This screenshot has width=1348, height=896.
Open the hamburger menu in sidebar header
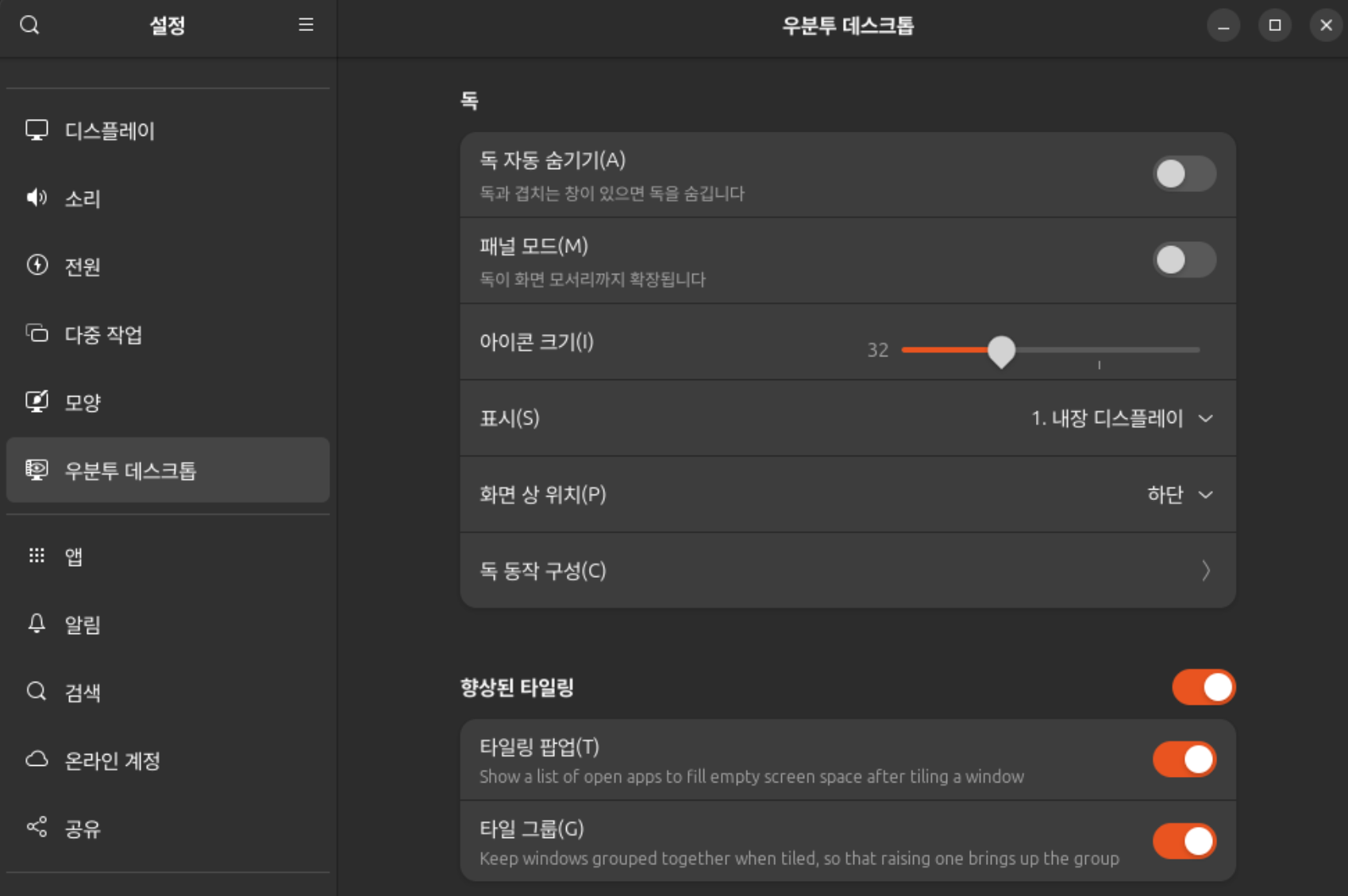[x=306, y=25]
